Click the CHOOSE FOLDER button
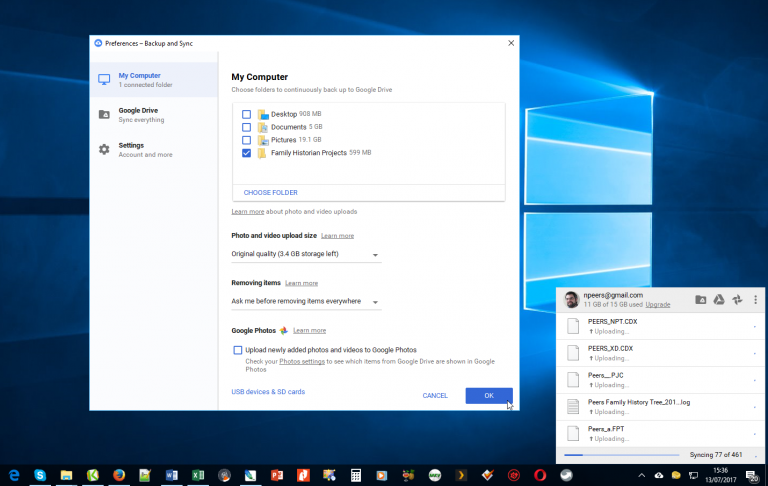This screenshot has height=486, width=768. click(270, 193)
